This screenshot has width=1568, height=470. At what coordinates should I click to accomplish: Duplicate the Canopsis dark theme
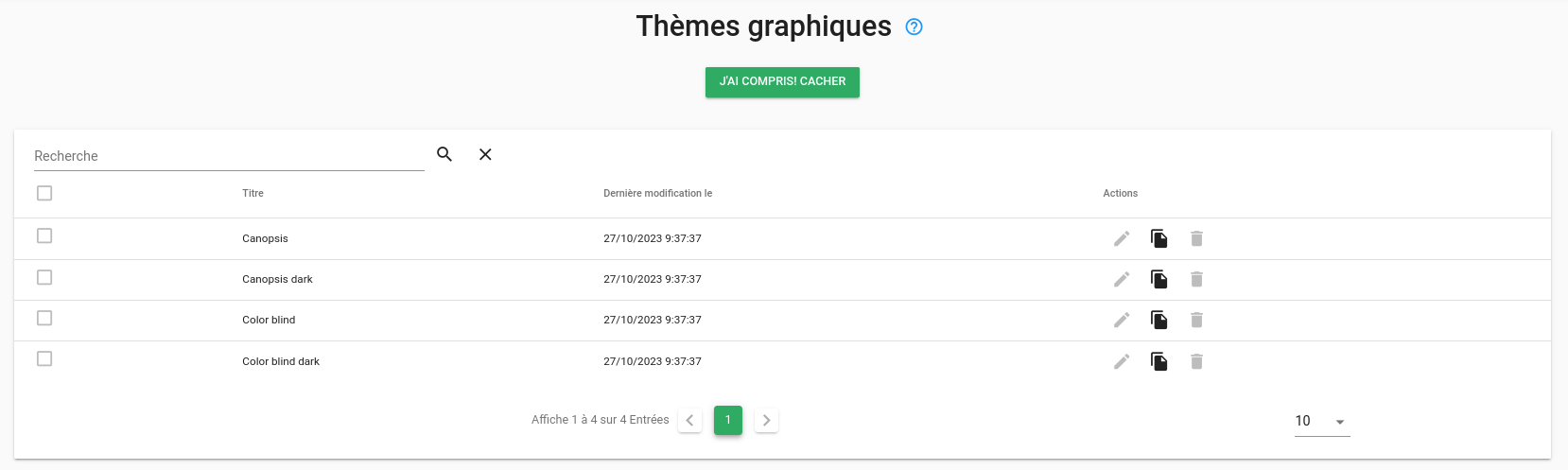tap(1159, 279)
